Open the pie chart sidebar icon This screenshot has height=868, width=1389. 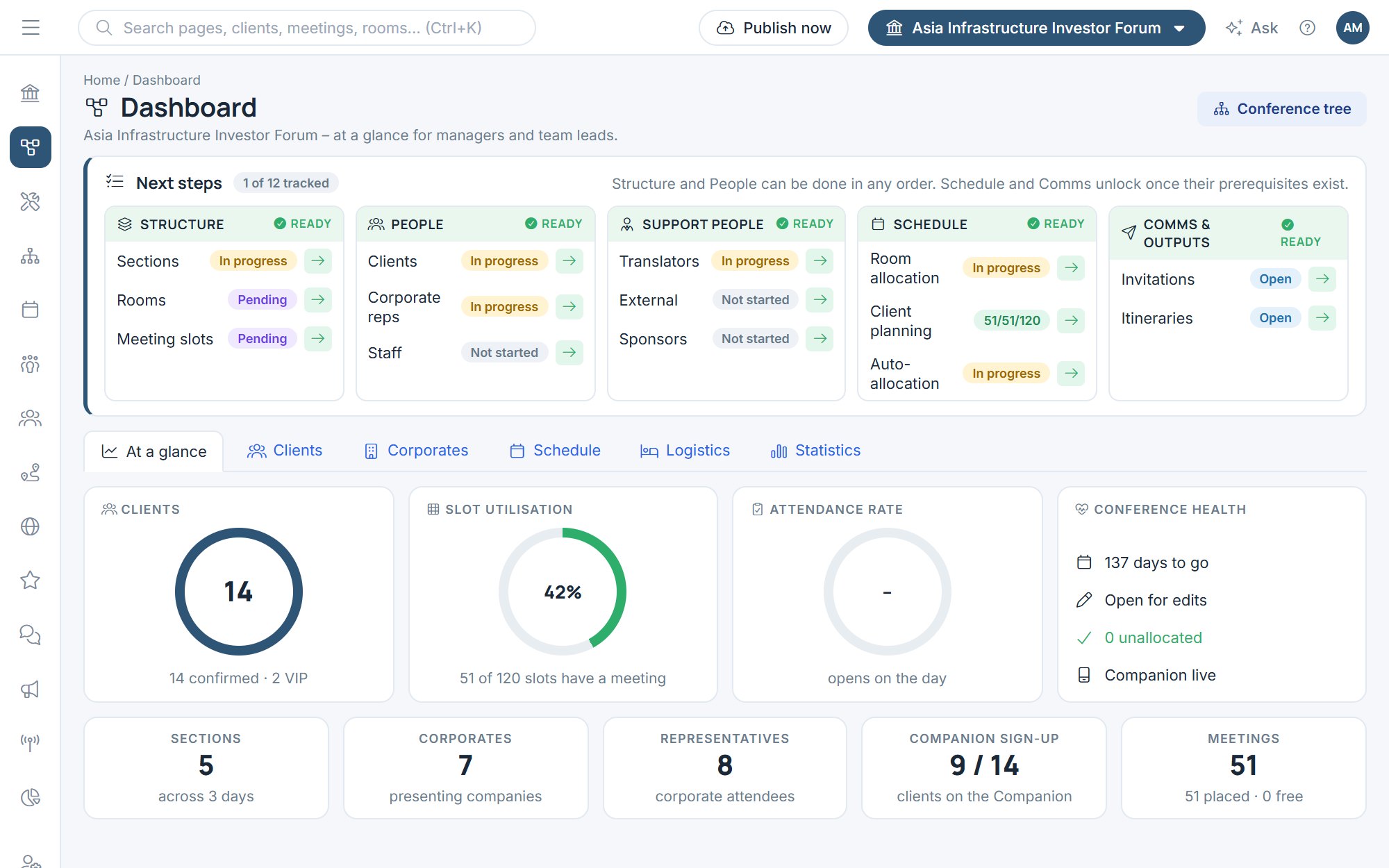click(30, 797)
